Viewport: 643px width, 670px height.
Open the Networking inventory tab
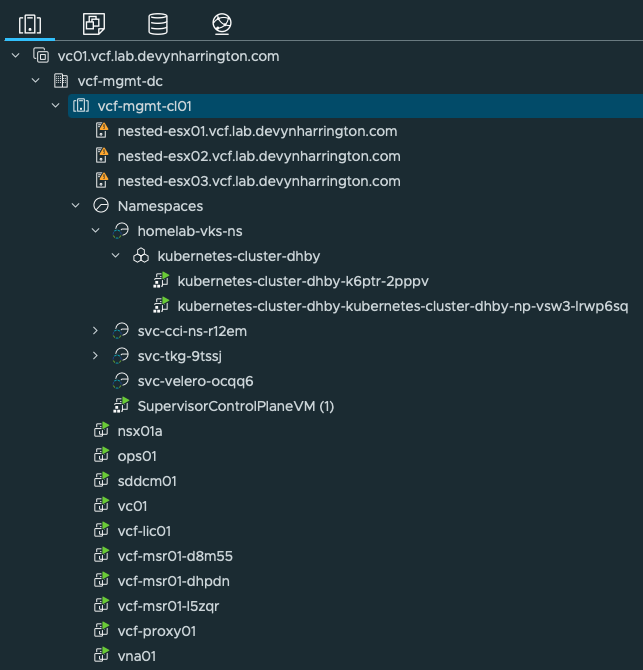(222, 24)
